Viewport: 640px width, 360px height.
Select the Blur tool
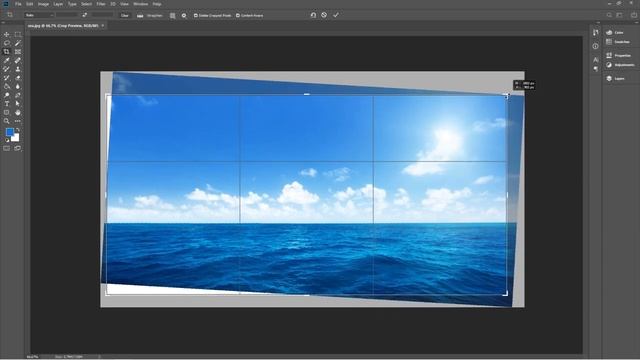[18, 87]
